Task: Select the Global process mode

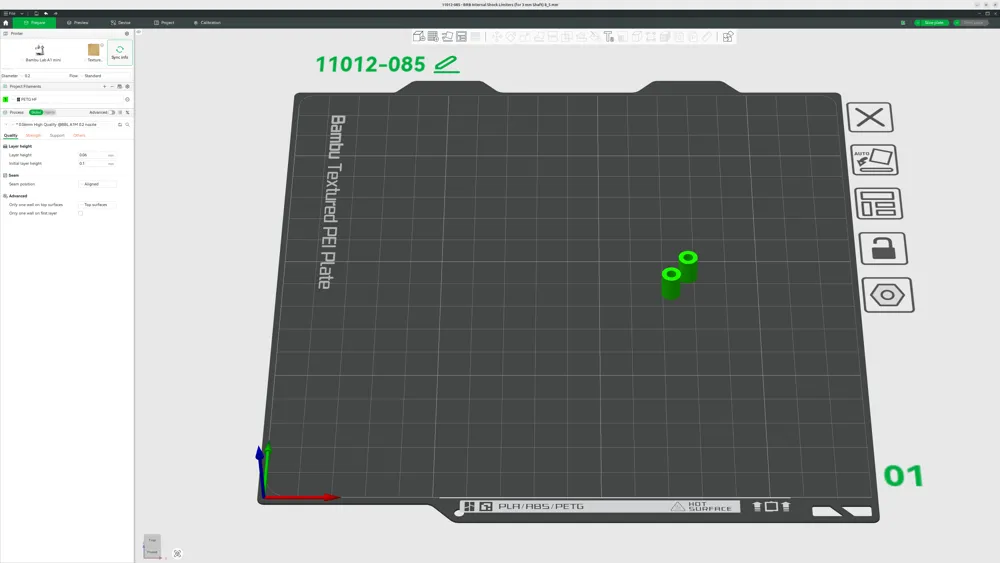Action: [36, 113]
